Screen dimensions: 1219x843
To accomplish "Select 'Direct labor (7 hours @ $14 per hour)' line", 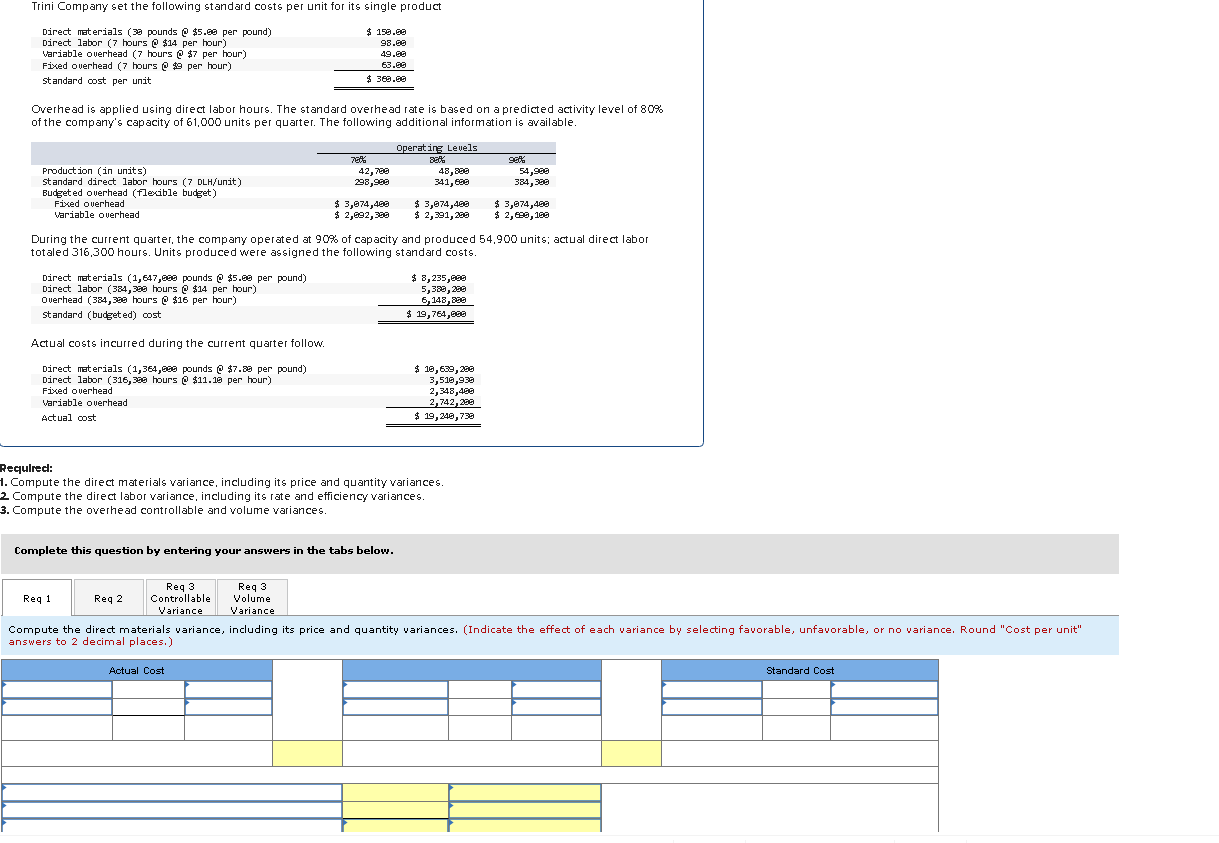I will coord(134,43).
